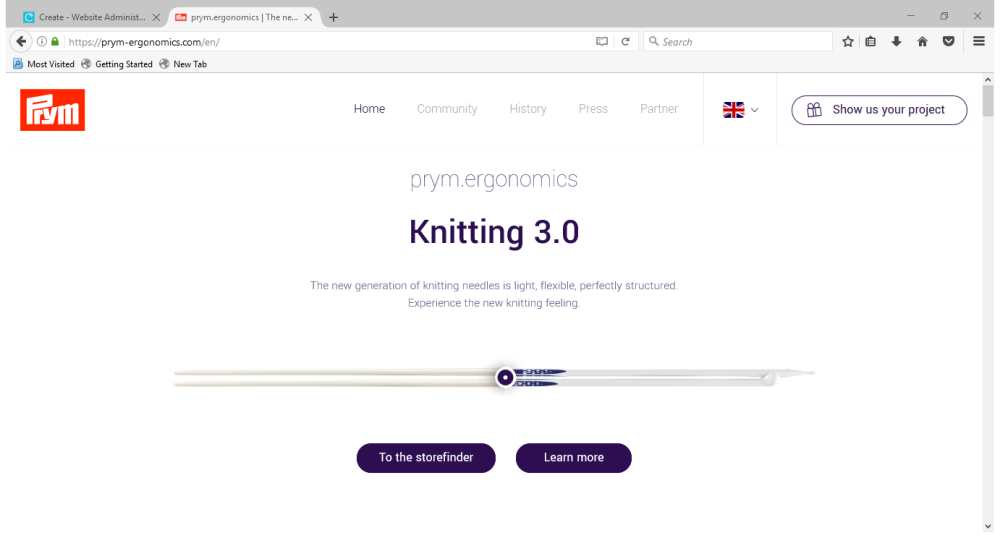Close the prym.ergonomics tab
This screenshot has height=538, width=1000.
(x=308, y=17)
